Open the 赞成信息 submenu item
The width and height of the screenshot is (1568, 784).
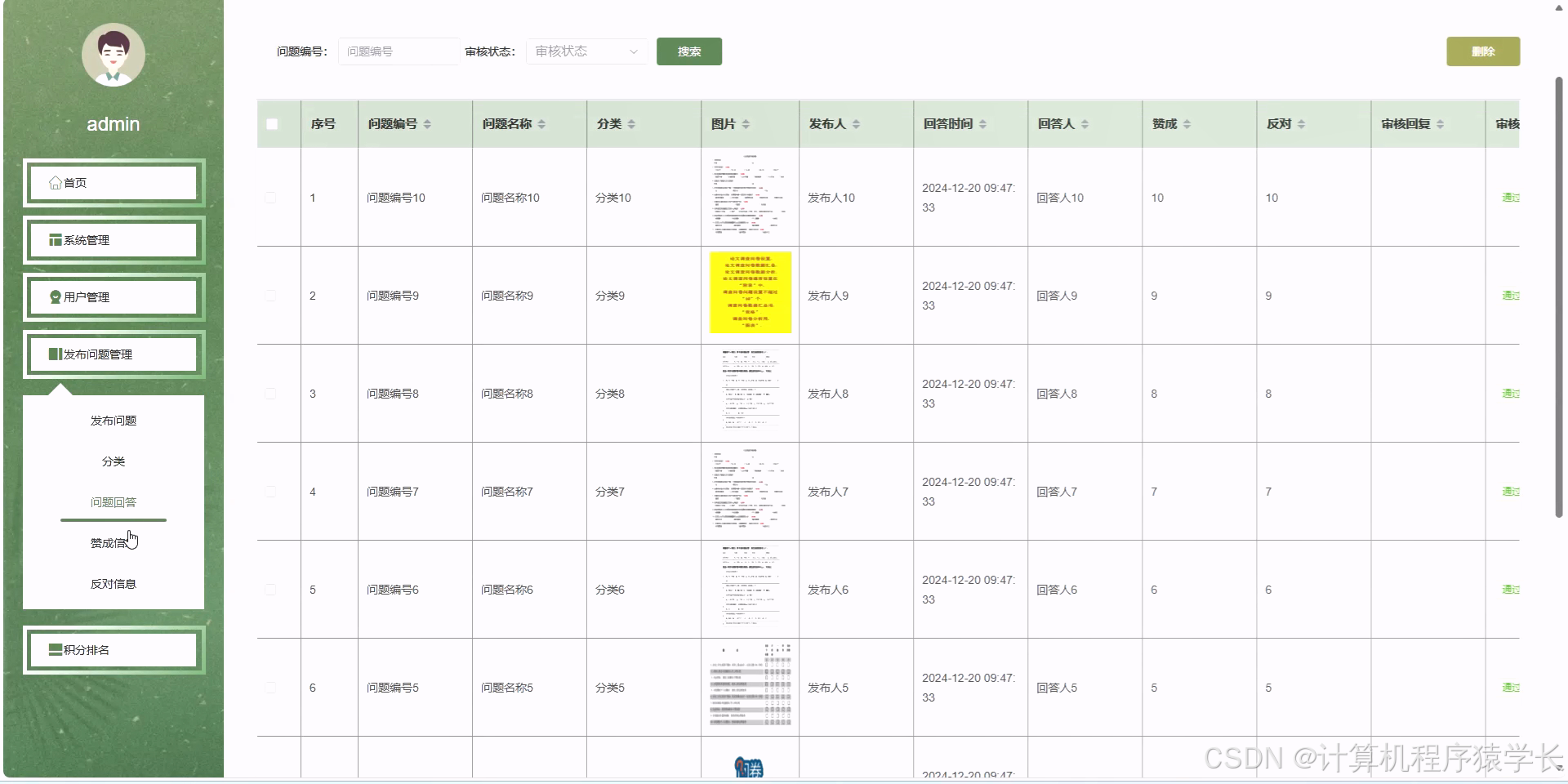click(114, 543)
